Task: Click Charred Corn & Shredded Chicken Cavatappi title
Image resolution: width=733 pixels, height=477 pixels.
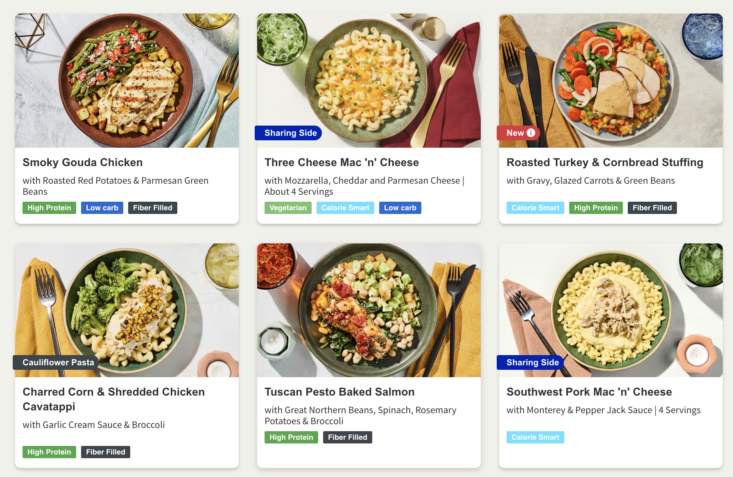Action: click(114, 399)
